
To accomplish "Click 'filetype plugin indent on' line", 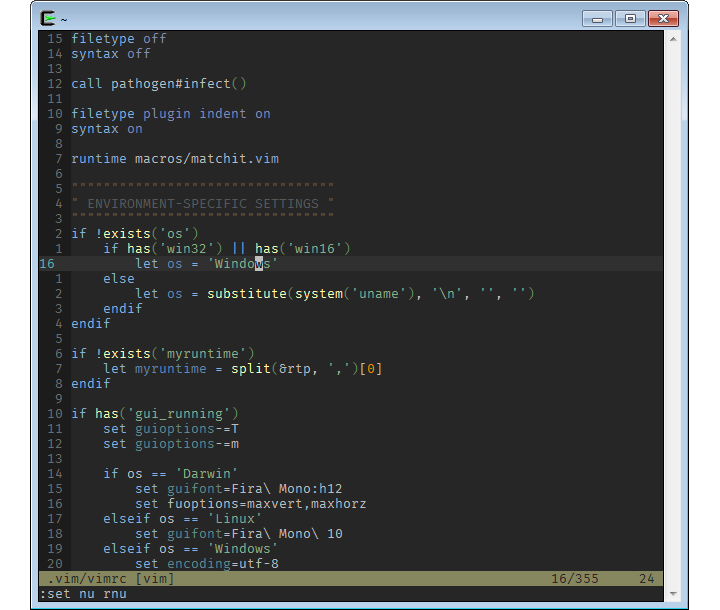I will click(x=171, y=113).
